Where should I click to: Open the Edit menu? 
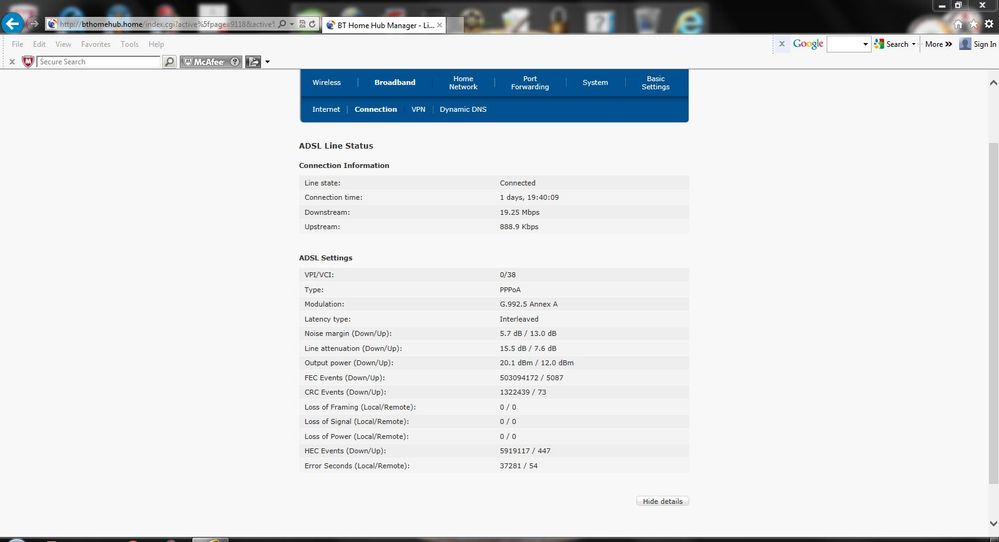tap(39, 44)
